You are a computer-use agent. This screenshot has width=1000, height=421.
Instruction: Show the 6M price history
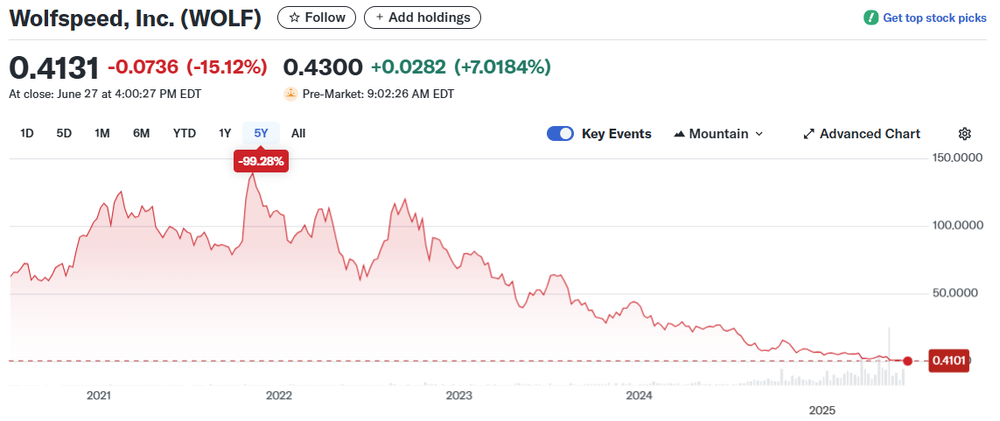141,133
